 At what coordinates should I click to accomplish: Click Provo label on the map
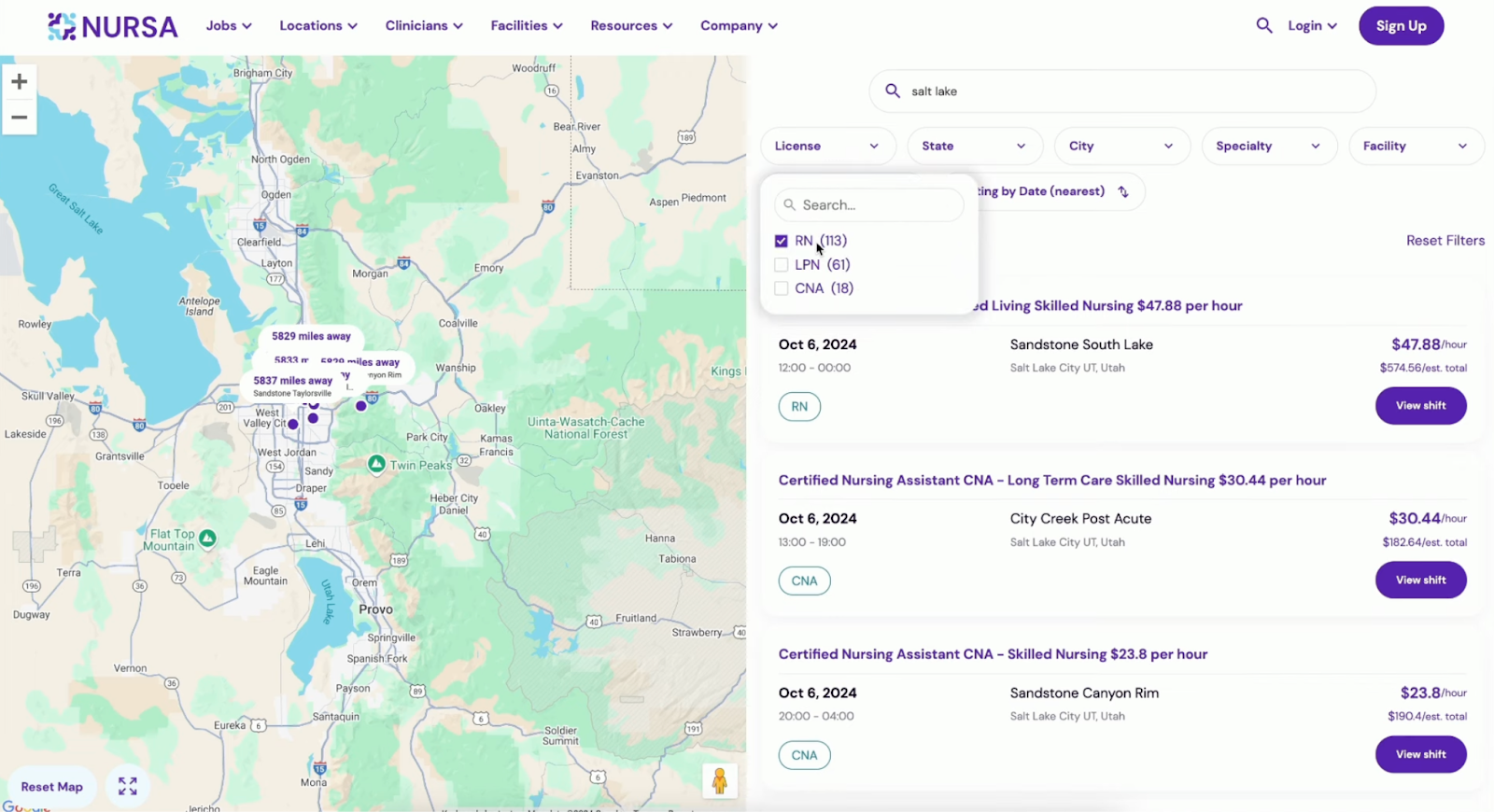375,609
